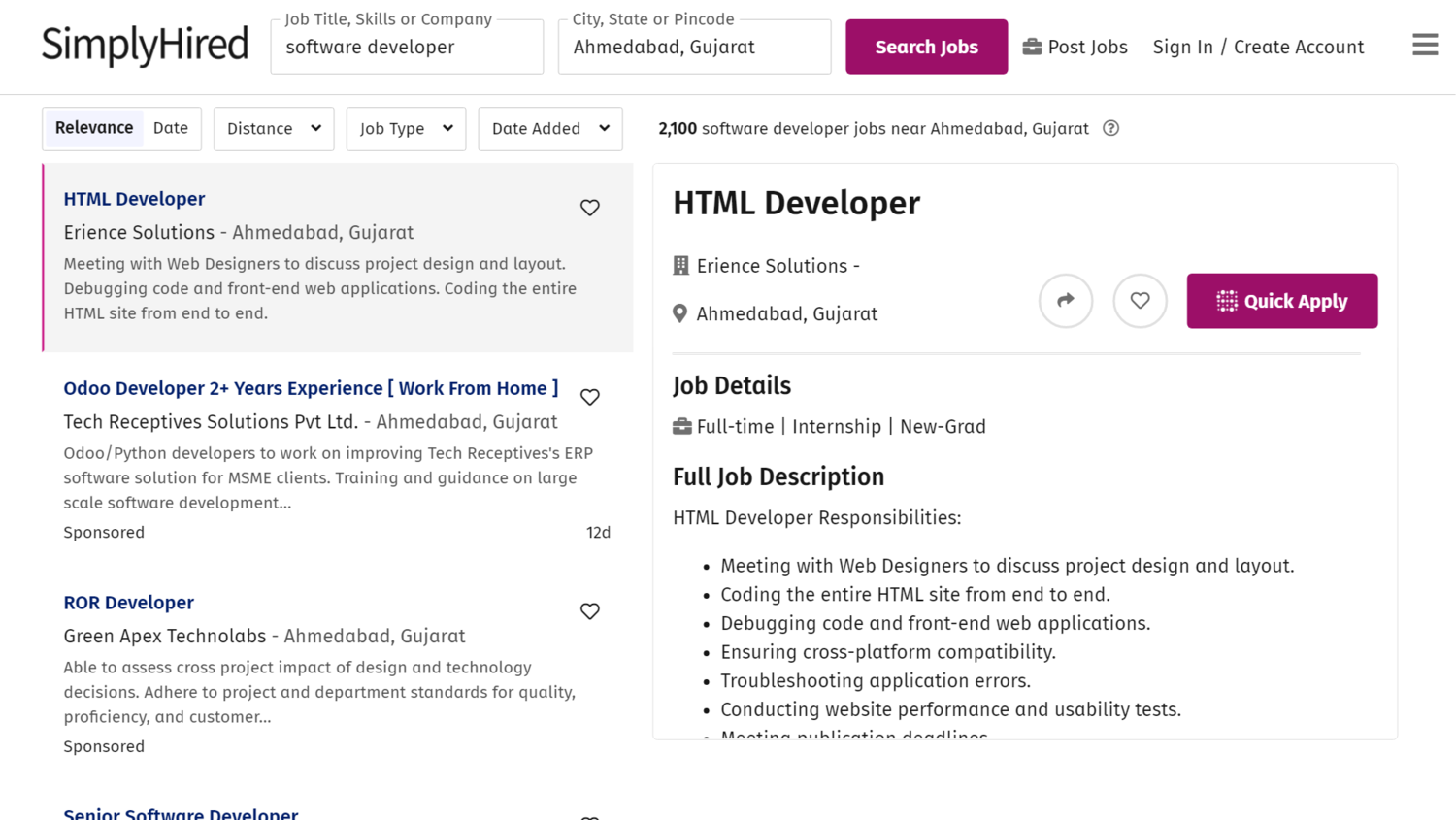Open the Distance filter dropdown
1456x820 pixels.
pyautogui.click(x=273, y=128)
